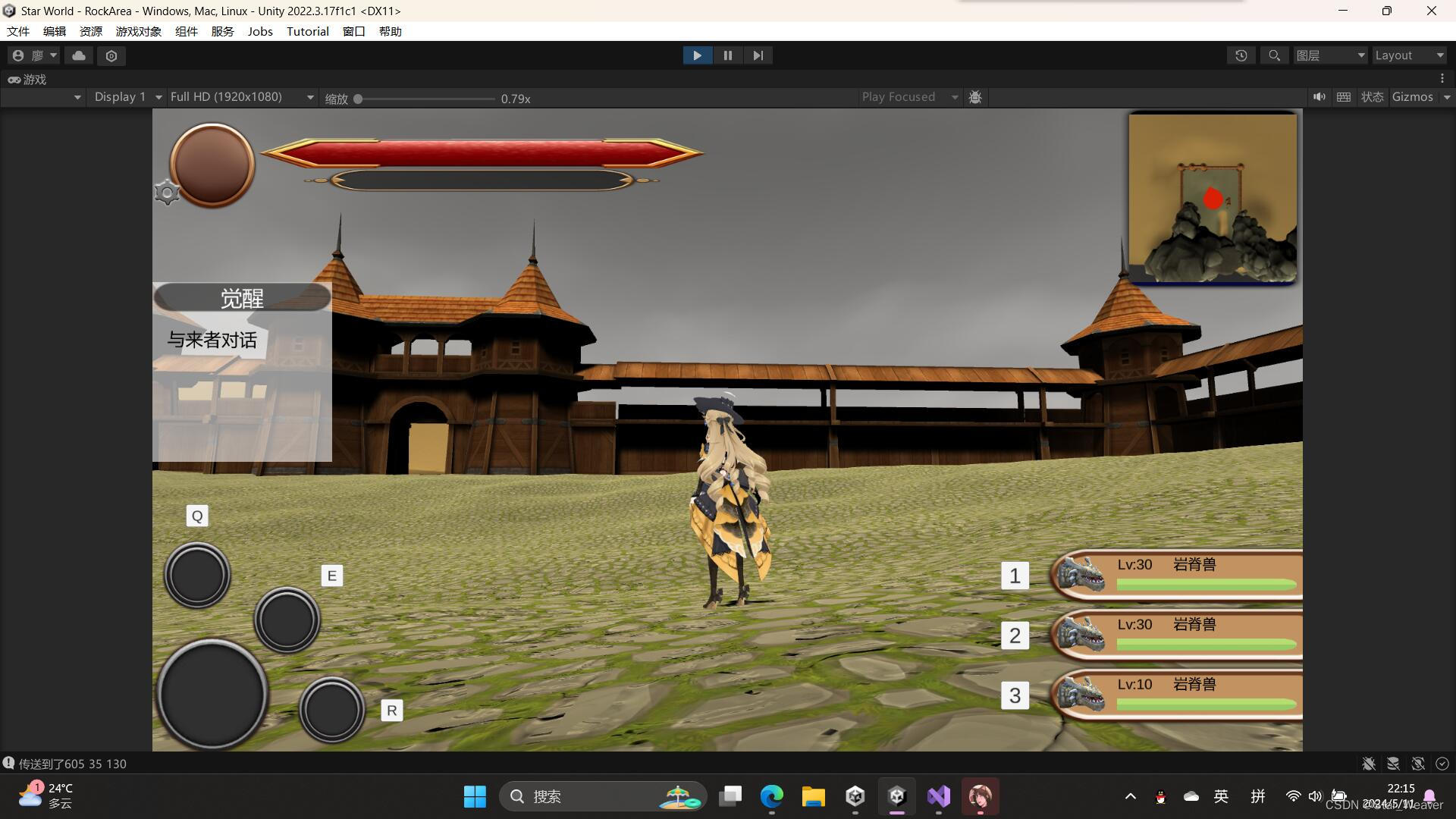Click the Unity cloud services icon
The height and width of the screenshot is (819, 1456).
click(79, 55)
